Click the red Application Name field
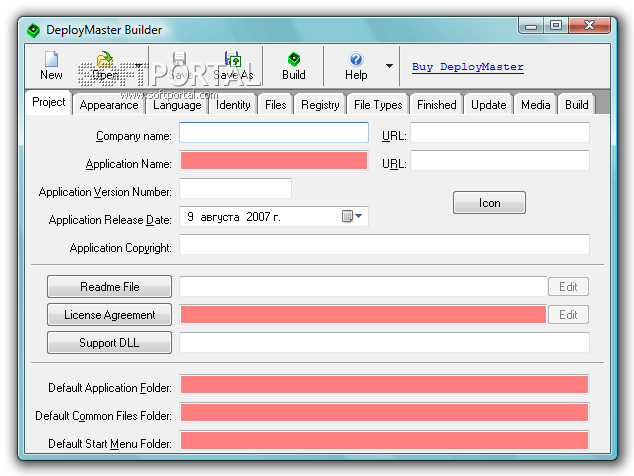 (274, 161)
